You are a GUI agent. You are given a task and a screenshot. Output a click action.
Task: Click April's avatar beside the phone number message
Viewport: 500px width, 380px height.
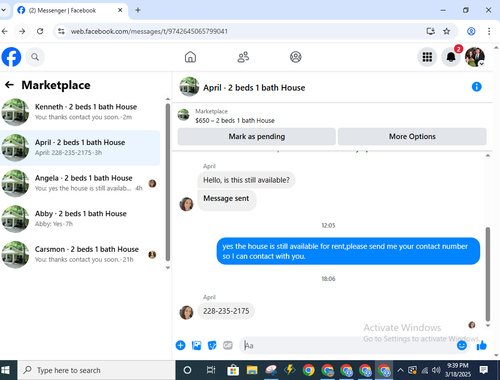[x=186, y=313]
